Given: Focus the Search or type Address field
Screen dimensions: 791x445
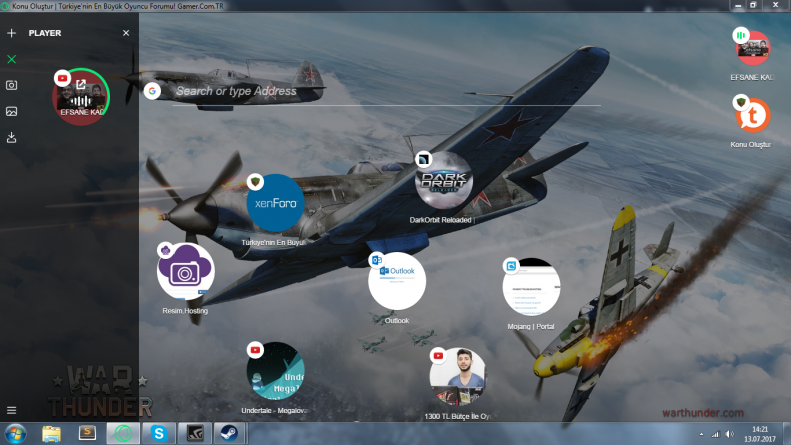Looking at the screenshot, I should pyautogui.click(x=386, y=91).
